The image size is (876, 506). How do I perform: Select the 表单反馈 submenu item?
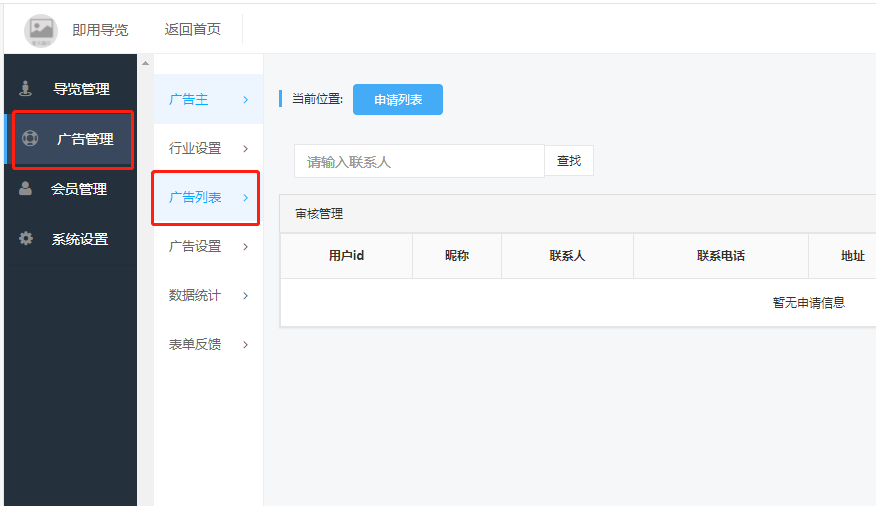208,345
